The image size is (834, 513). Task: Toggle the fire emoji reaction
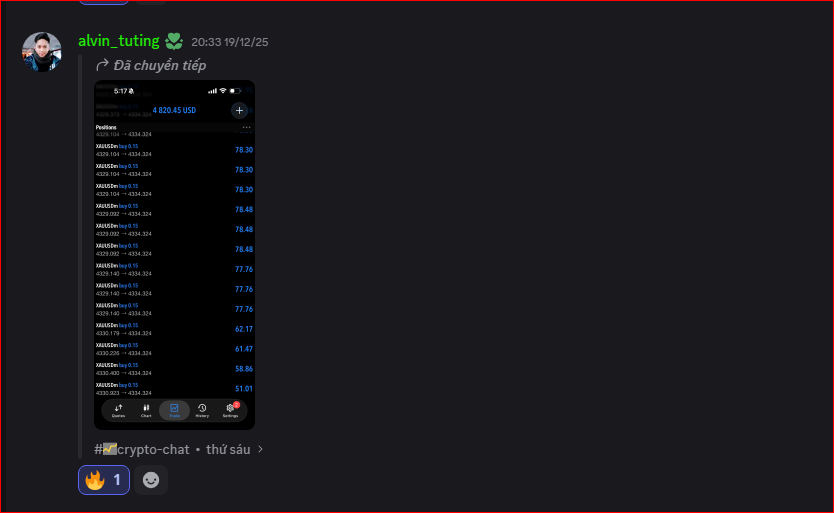pos(104,480)
